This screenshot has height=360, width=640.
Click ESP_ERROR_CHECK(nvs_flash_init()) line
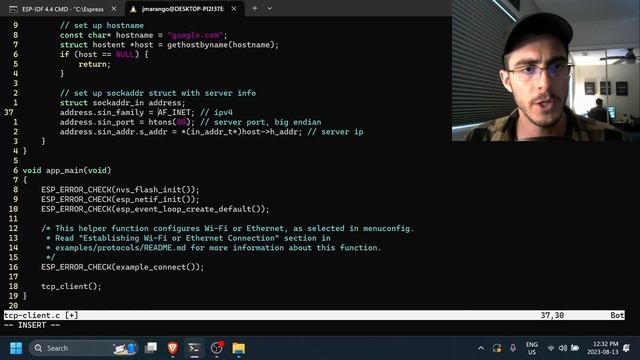click(x=120, y=190)
